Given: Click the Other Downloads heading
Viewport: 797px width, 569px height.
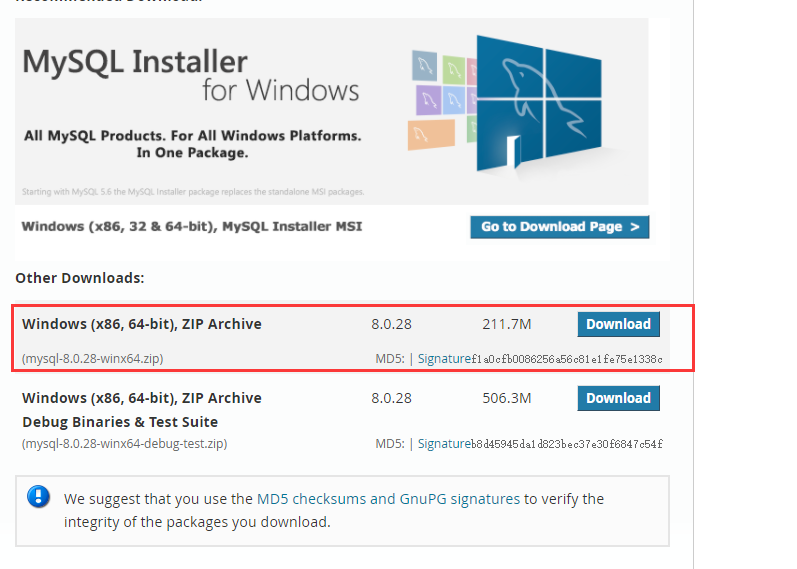Looking at the screenshot, I should point(80,278).
